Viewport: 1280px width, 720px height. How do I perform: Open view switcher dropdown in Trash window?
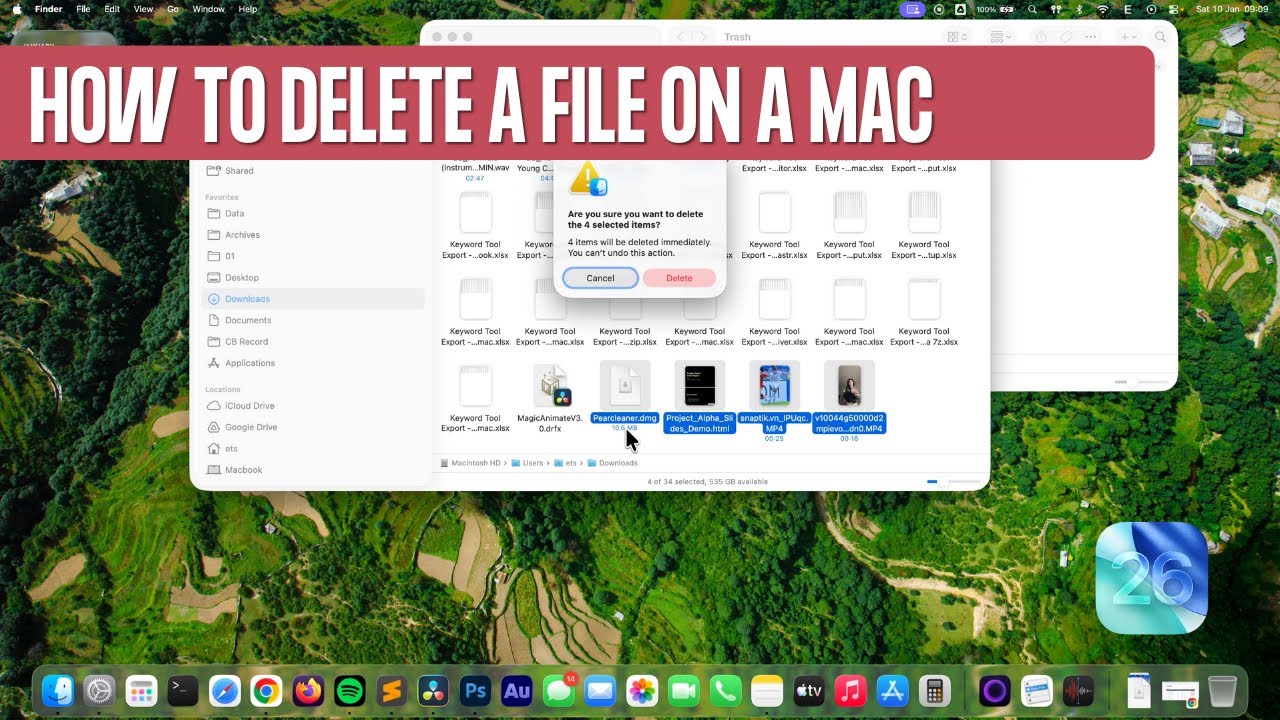957,37
